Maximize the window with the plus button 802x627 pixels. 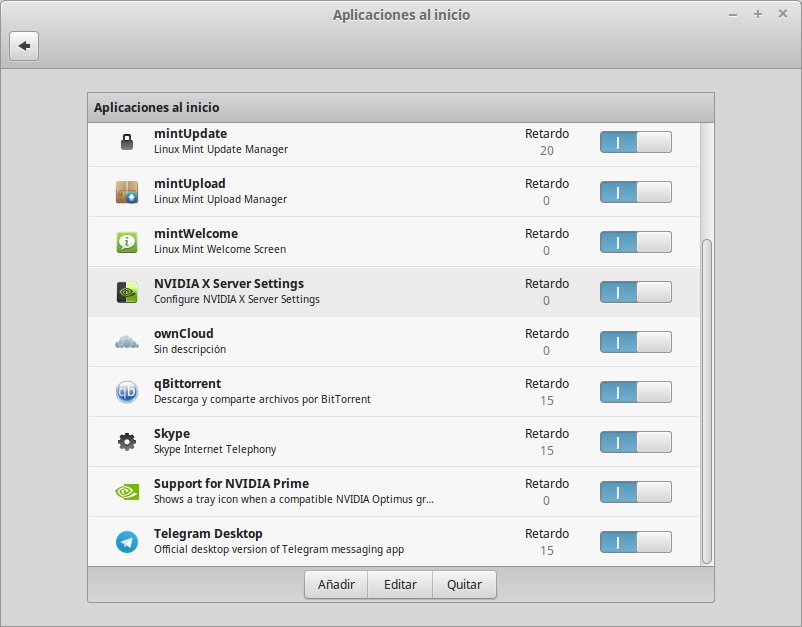(758, 14)
